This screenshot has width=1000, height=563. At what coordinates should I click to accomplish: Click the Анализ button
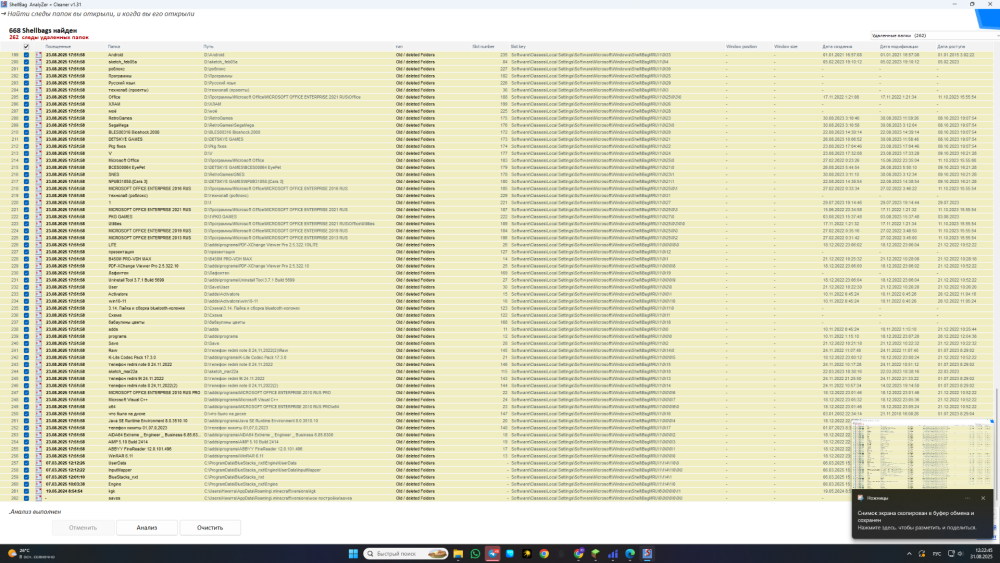click(147, 527)
